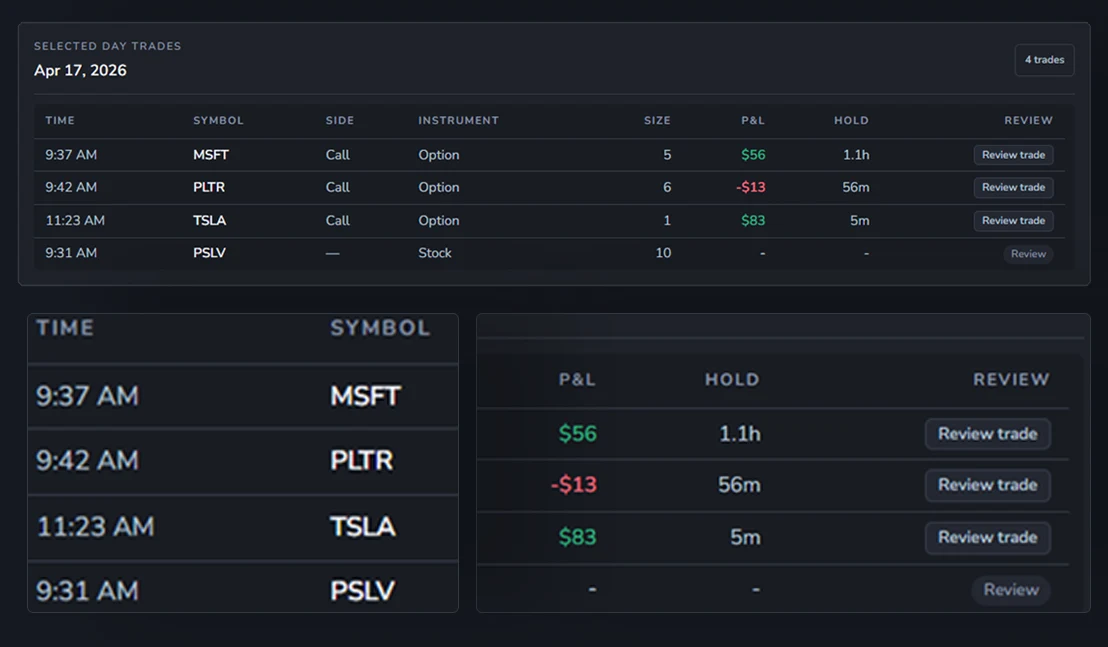
Task: Click the enlarged 5m hold value in the zoomed panel
Action: (x=745, y=538)
